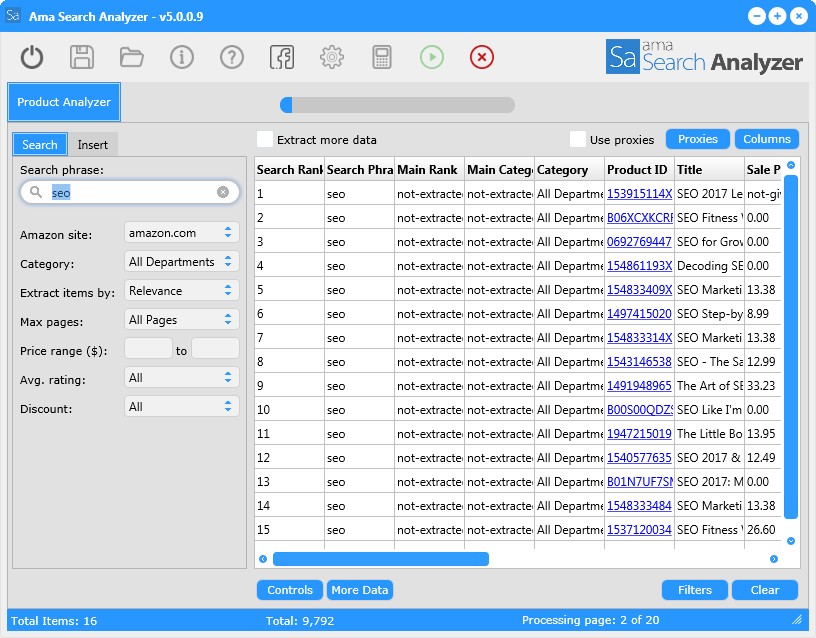Click the progress bar at the top

tap(398, 105)
